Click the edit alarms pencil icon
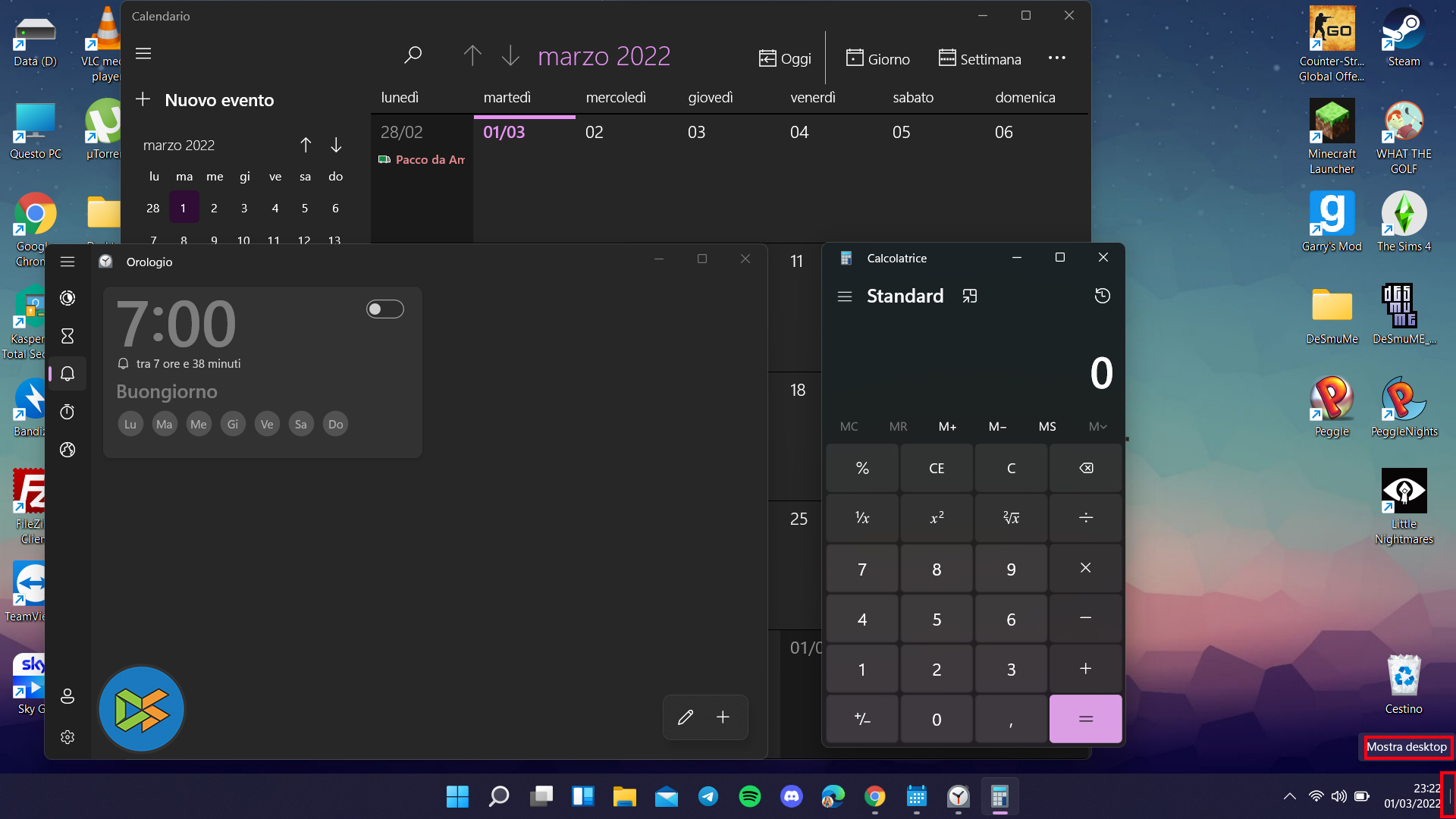This screenshot has width=1456, height=819. tap(686, 717)
